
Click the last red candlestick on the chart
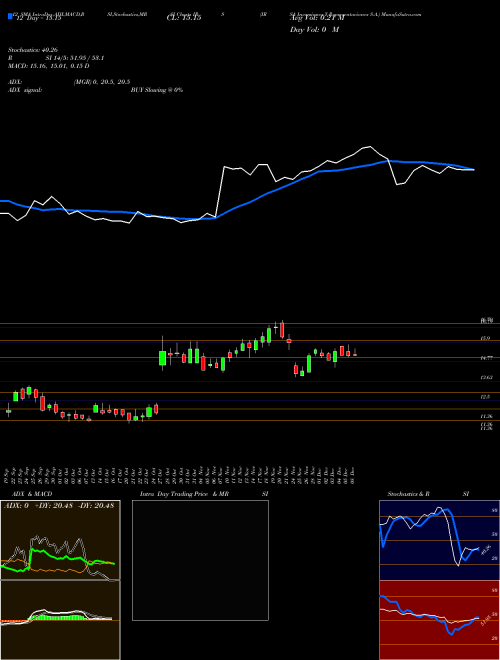point(355,354)
